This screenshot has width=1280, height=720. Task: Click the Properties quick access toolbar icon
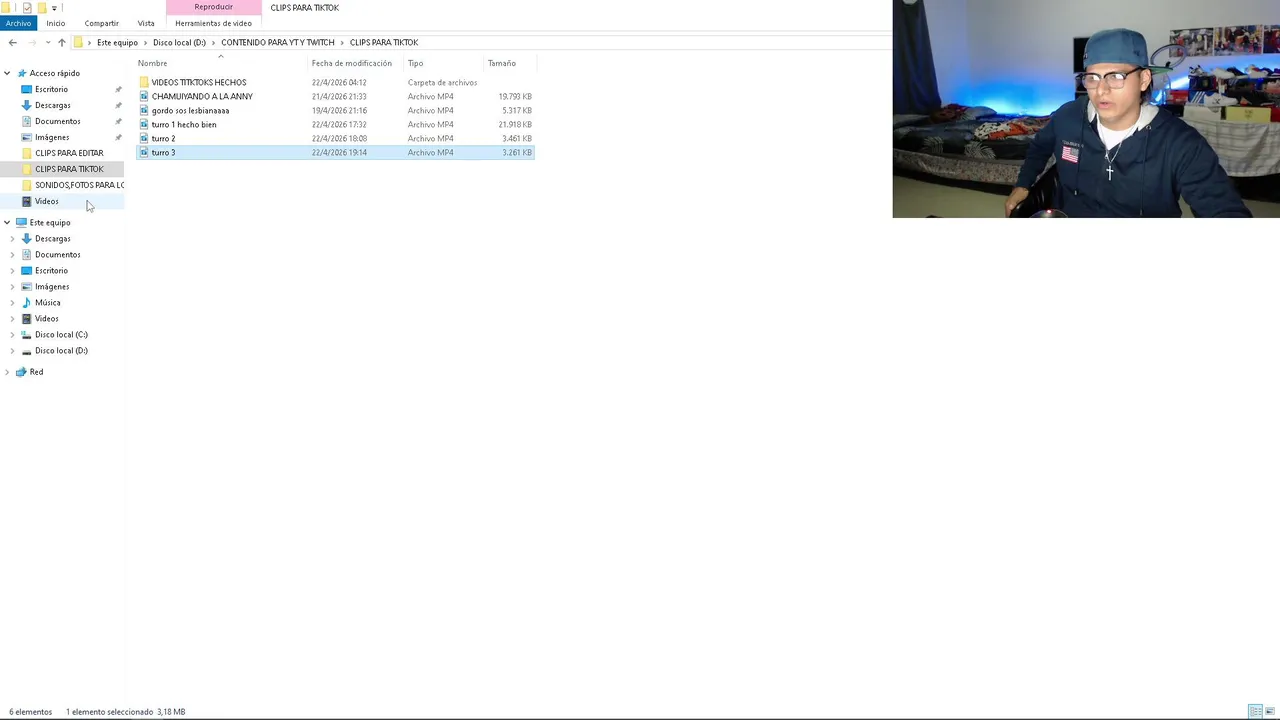27,7
